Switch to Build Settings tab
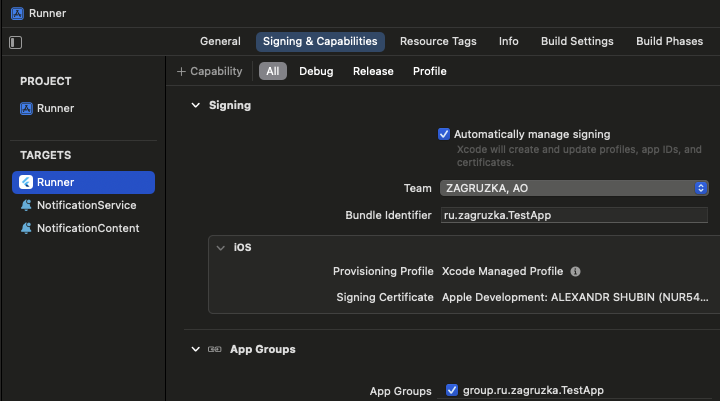This screenshot has width=720, height=401. (x=577, y=41)
